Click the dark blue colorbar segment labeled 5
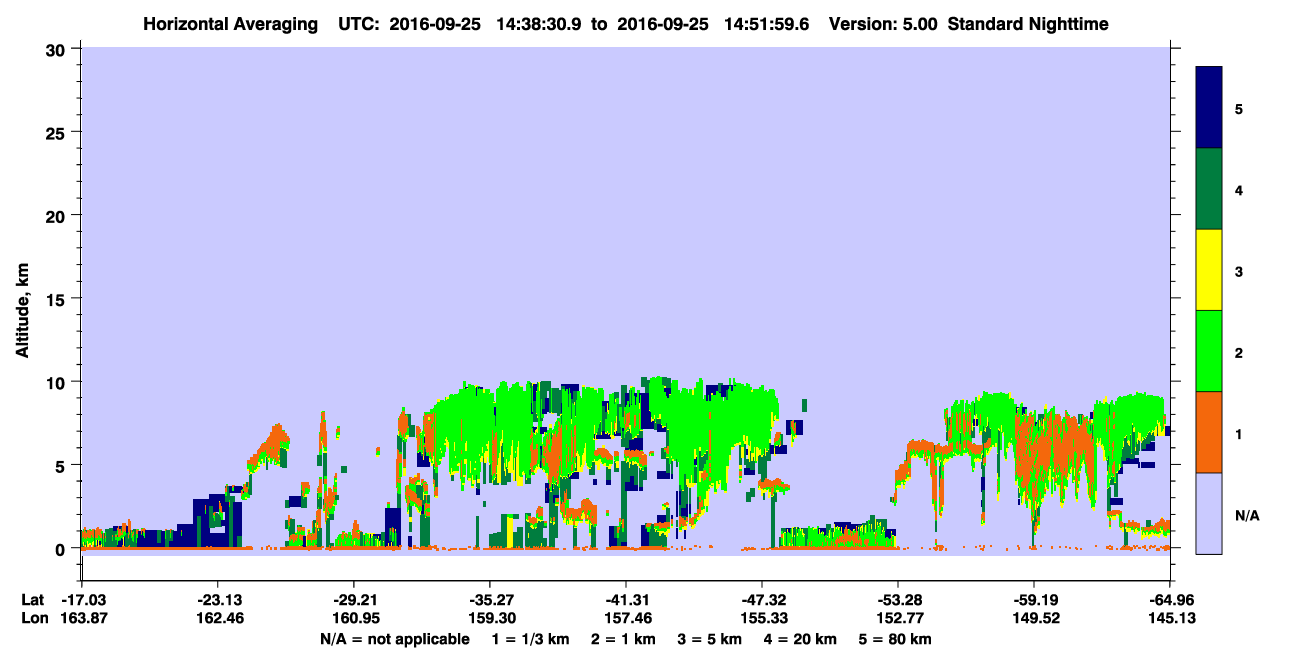The image size is (1300, 667). (1209, 107)
